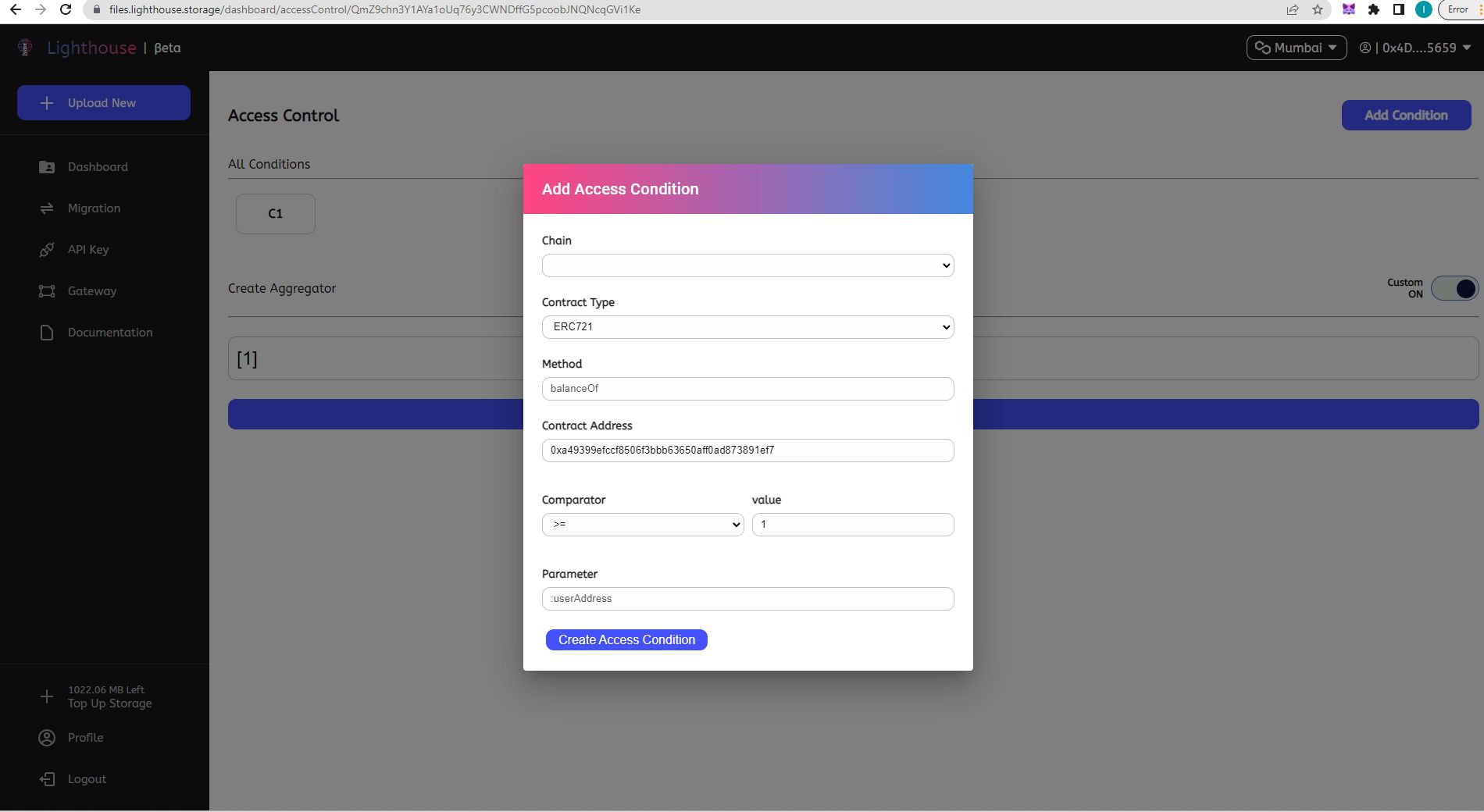Screen dimensions: 1484x812
Task: Click the Dashboard folder icon
Action: tap(47, 167)
